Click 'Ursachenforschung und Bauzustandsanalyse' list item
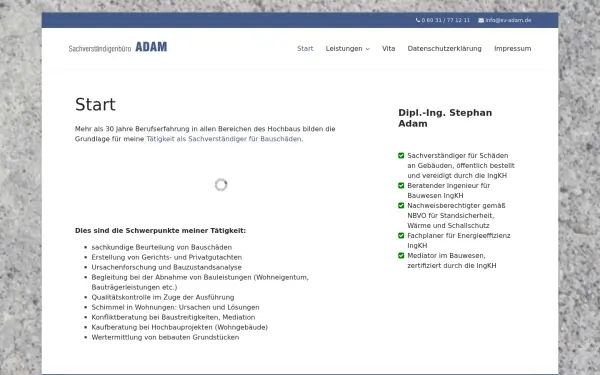 tap(166, 267)
